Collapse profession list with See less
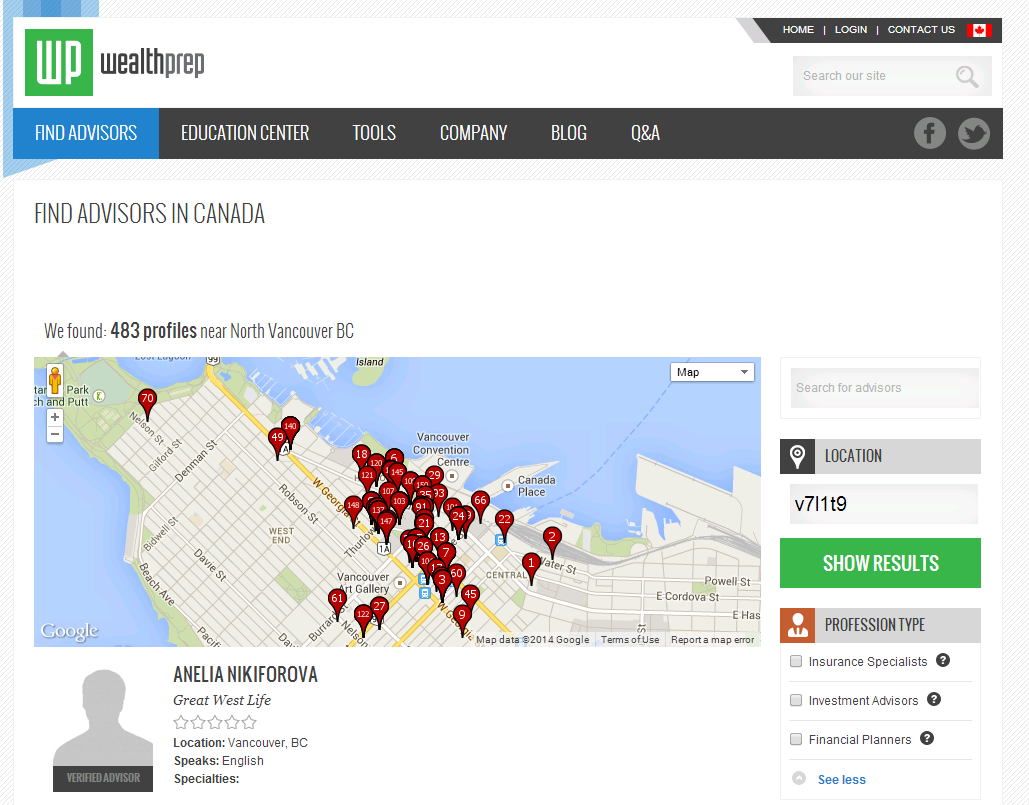The image size is (1029, 805). [x=841, y=780]
